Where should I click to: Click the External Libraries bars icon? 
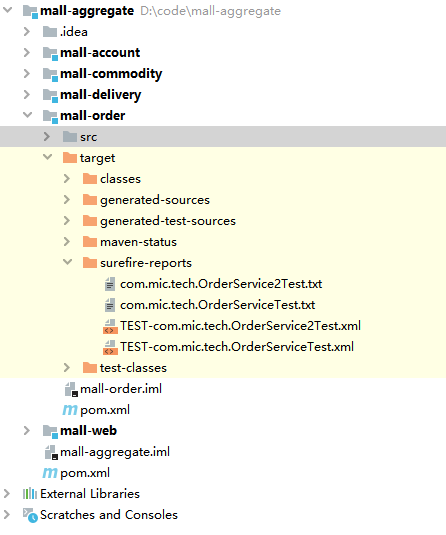(30, 493)
